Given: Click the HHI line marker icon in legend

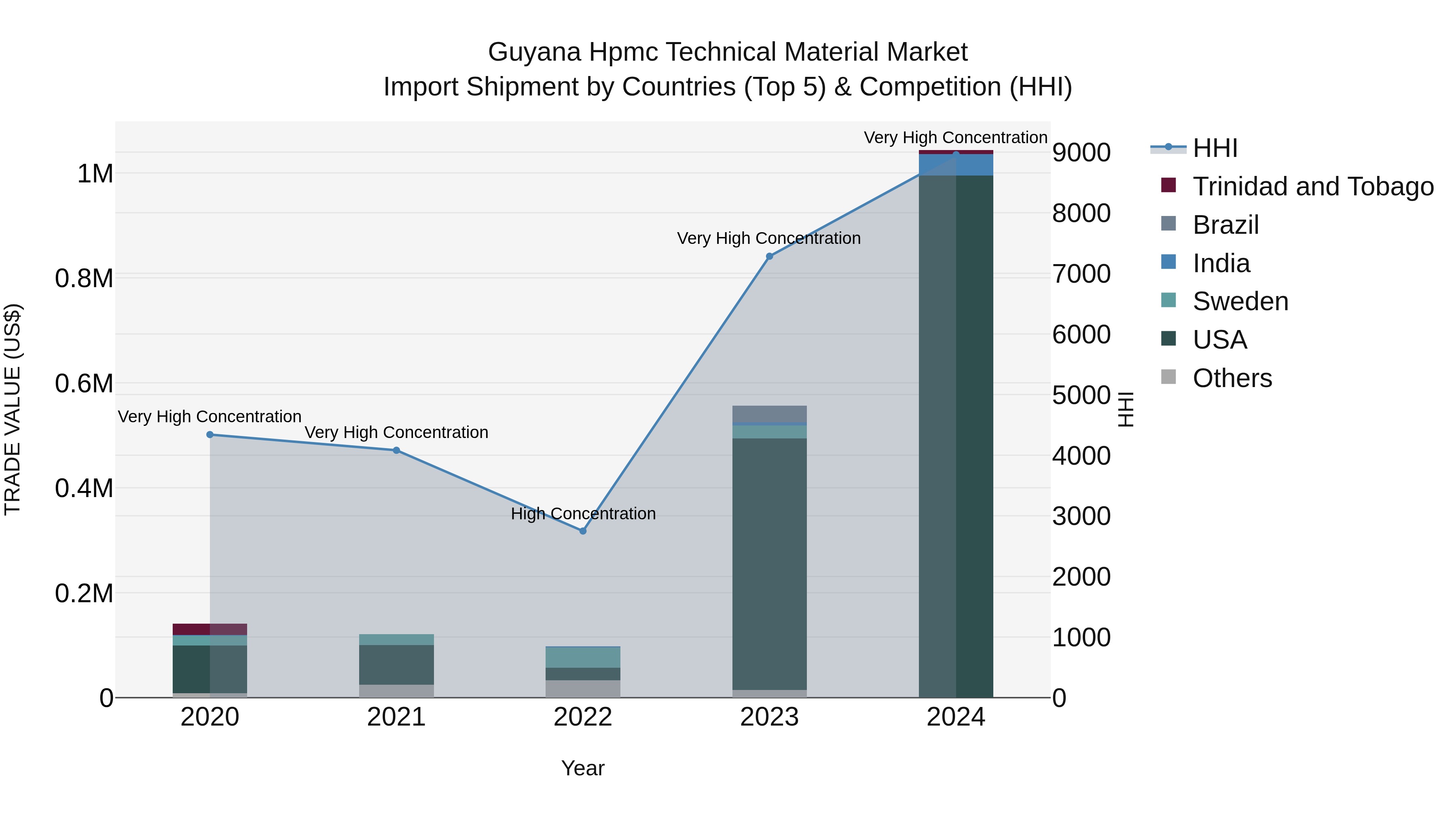Looking at the screenshot, I should tap(1168, 147).
